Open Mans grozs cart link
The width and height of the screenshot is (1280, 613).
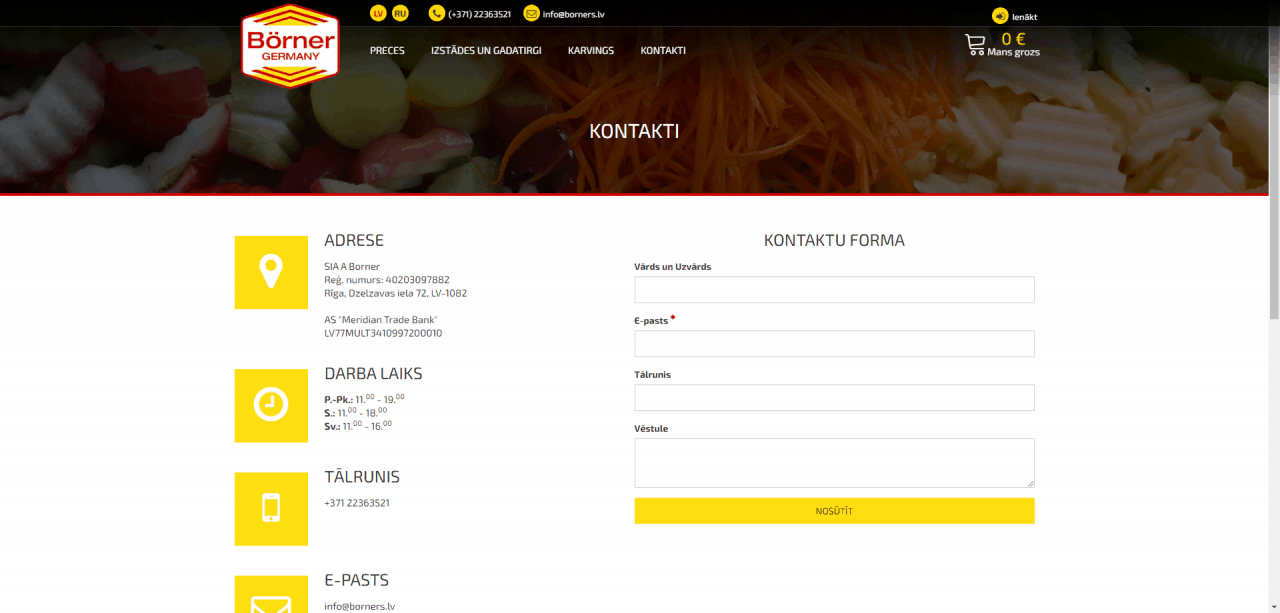coord(1013,52)
